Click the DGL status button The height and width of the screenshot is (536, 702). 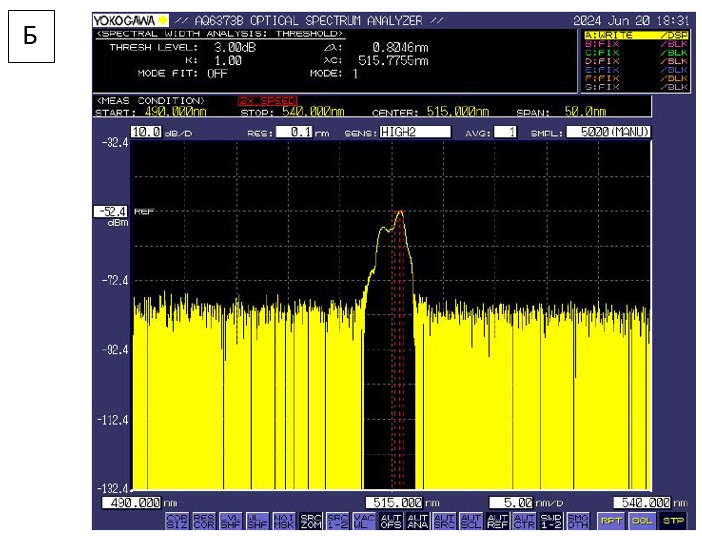click(x=641, y=520)
